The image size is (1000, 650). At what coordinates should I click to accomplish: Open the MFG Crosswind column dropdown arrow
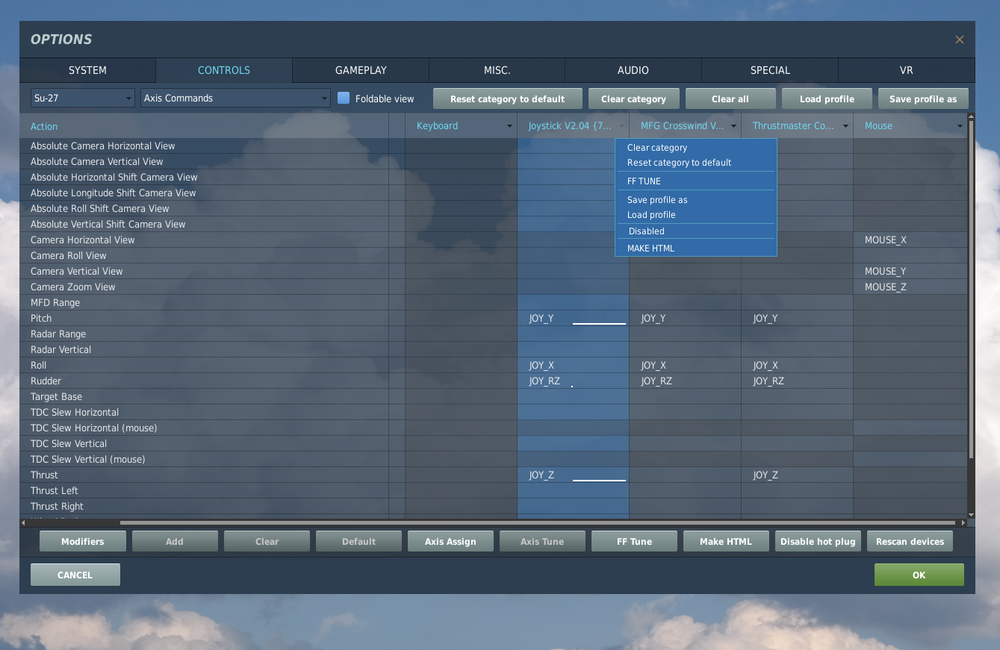click(733, 126)
